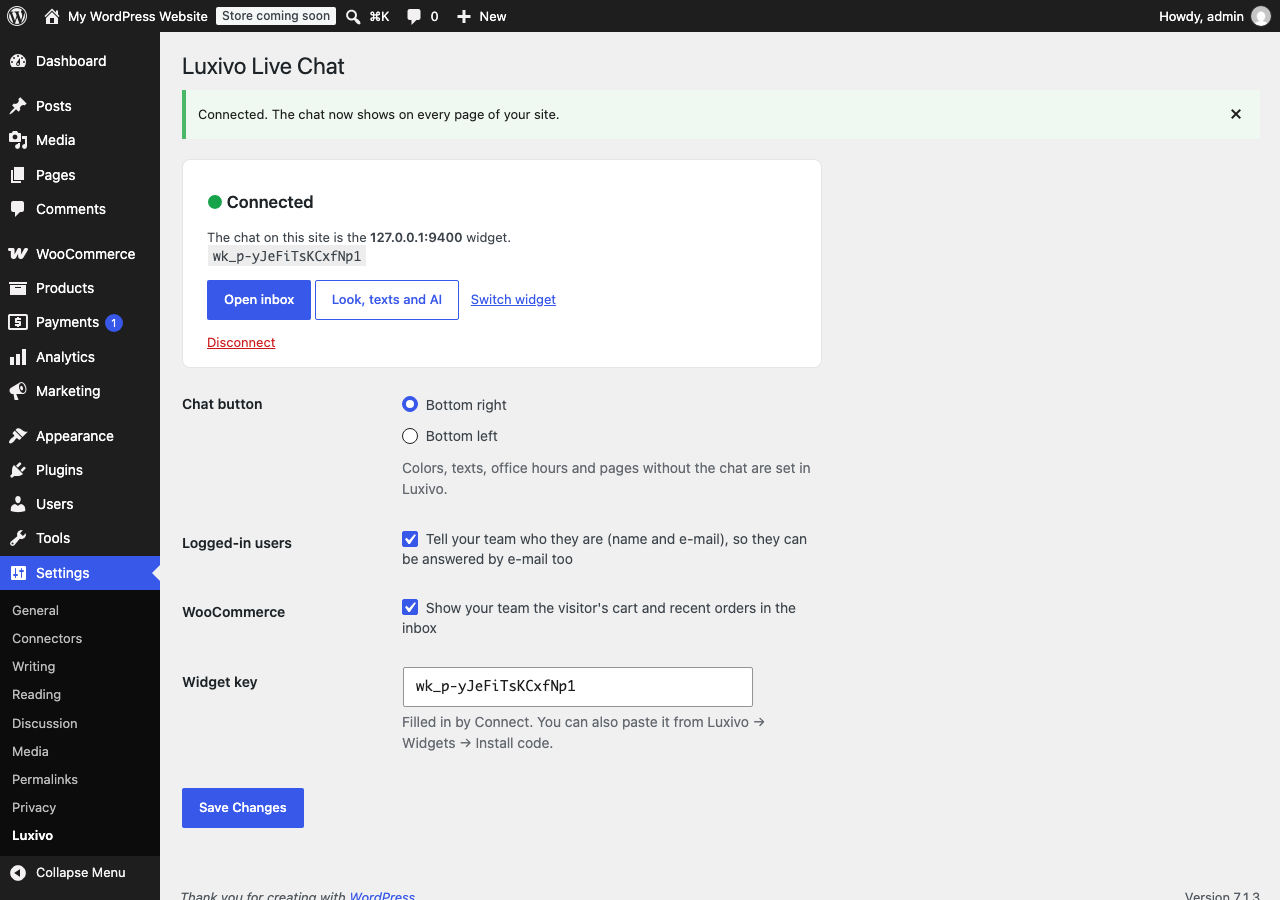
Task: Open Connectors settings submenu item
Action: 80,638
